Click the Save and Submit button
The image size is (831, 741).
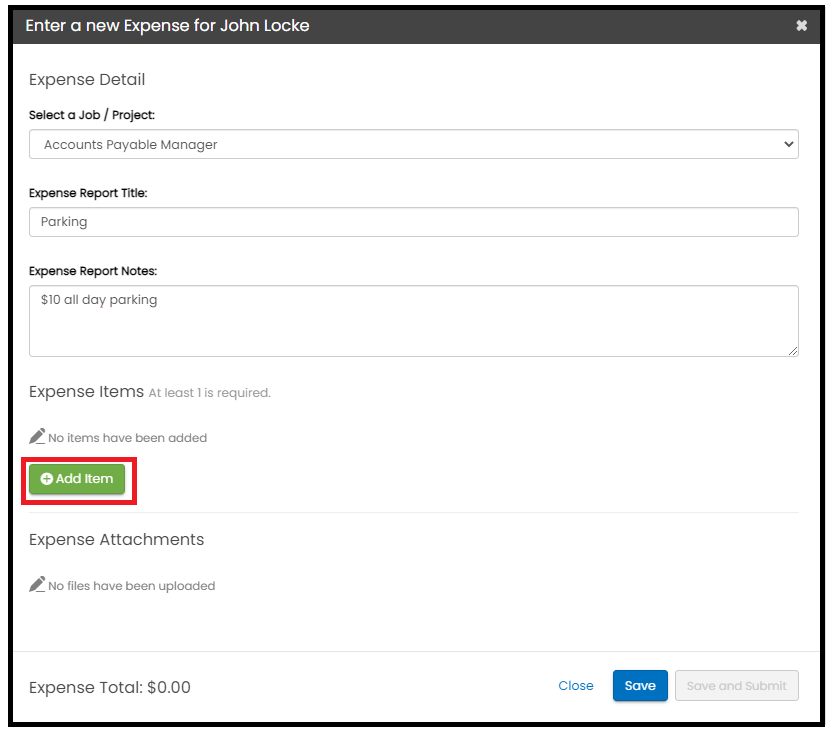[x=737, y=685]
